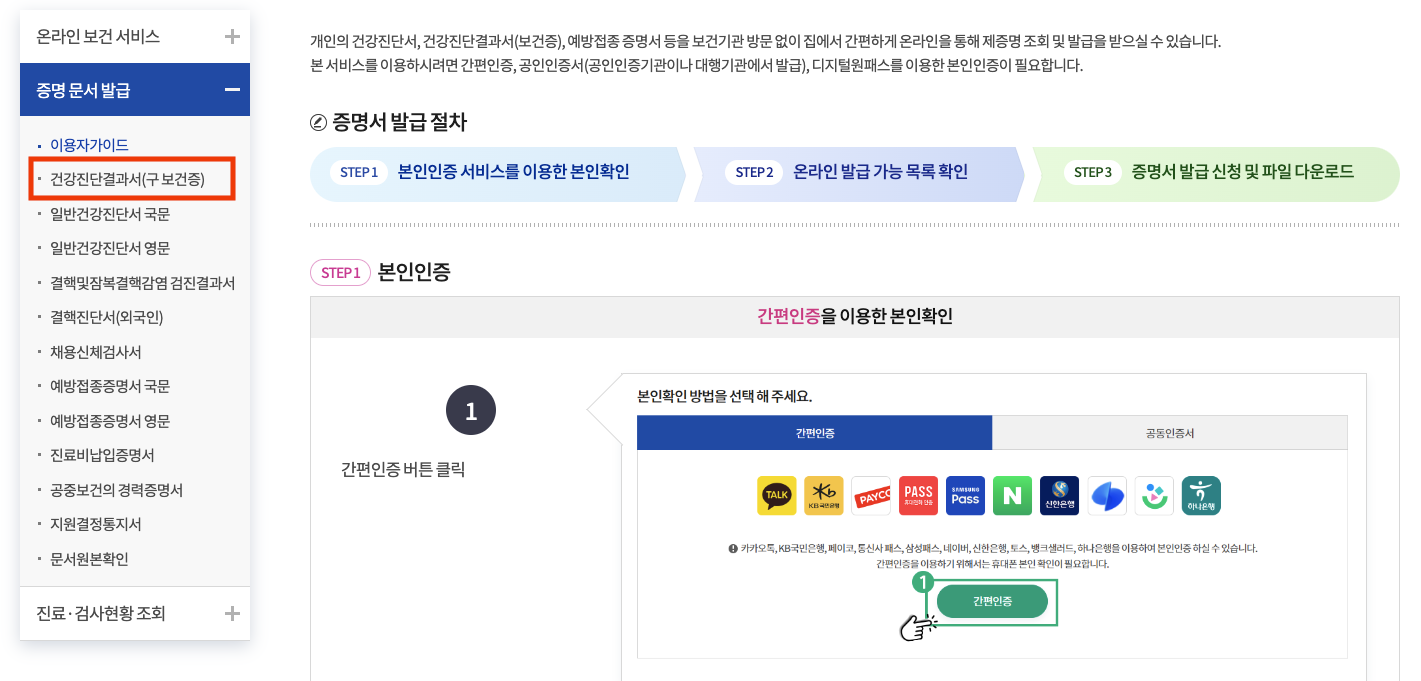The image size is (1421, 681).
Task: Switch to the 공동인증서 tab
Action: (1170, 432)
